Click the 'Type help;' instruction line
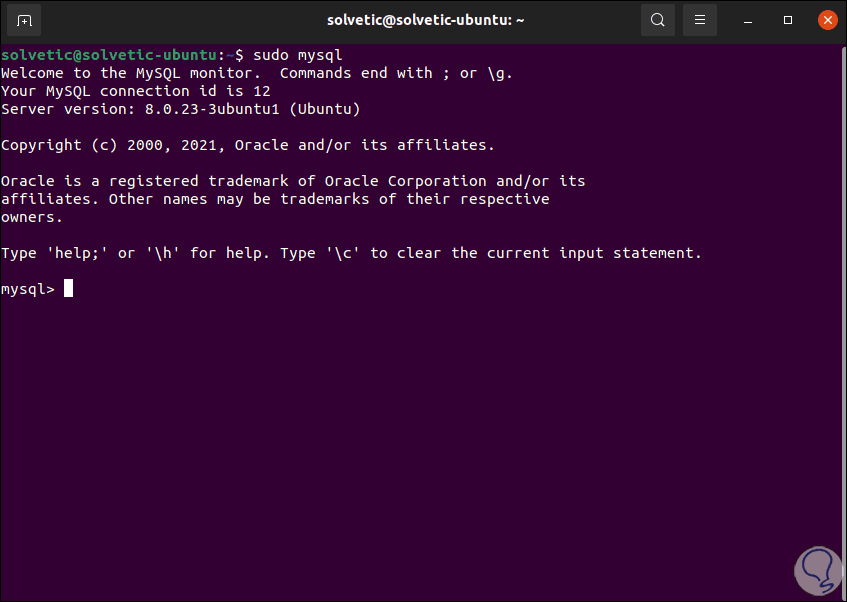Viewport: 847px width, 602px height. click(351, 253)
